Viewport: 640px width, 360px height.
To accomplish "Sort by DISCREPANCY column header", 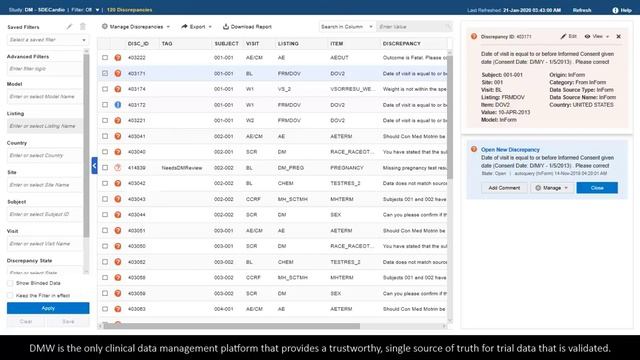I will click(x=402, y=44).
